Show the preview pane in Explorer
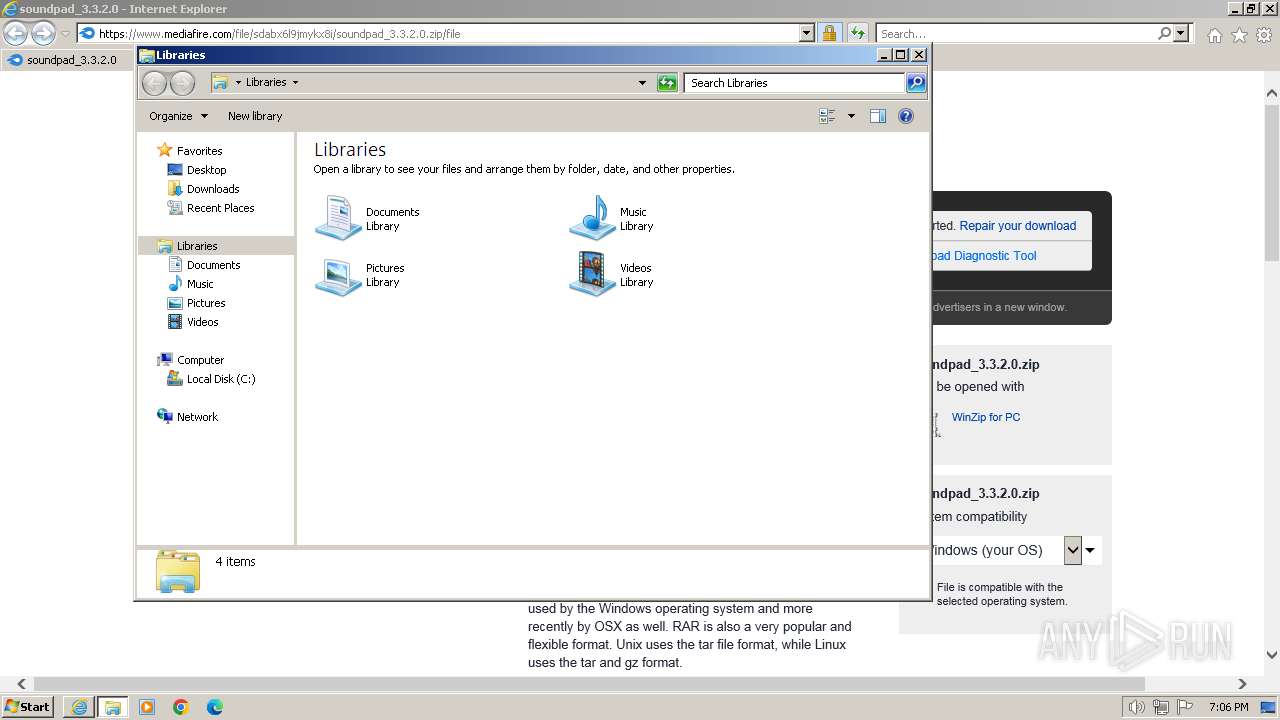This screenshot has width=1280, height=720. (x=878, y=116)
